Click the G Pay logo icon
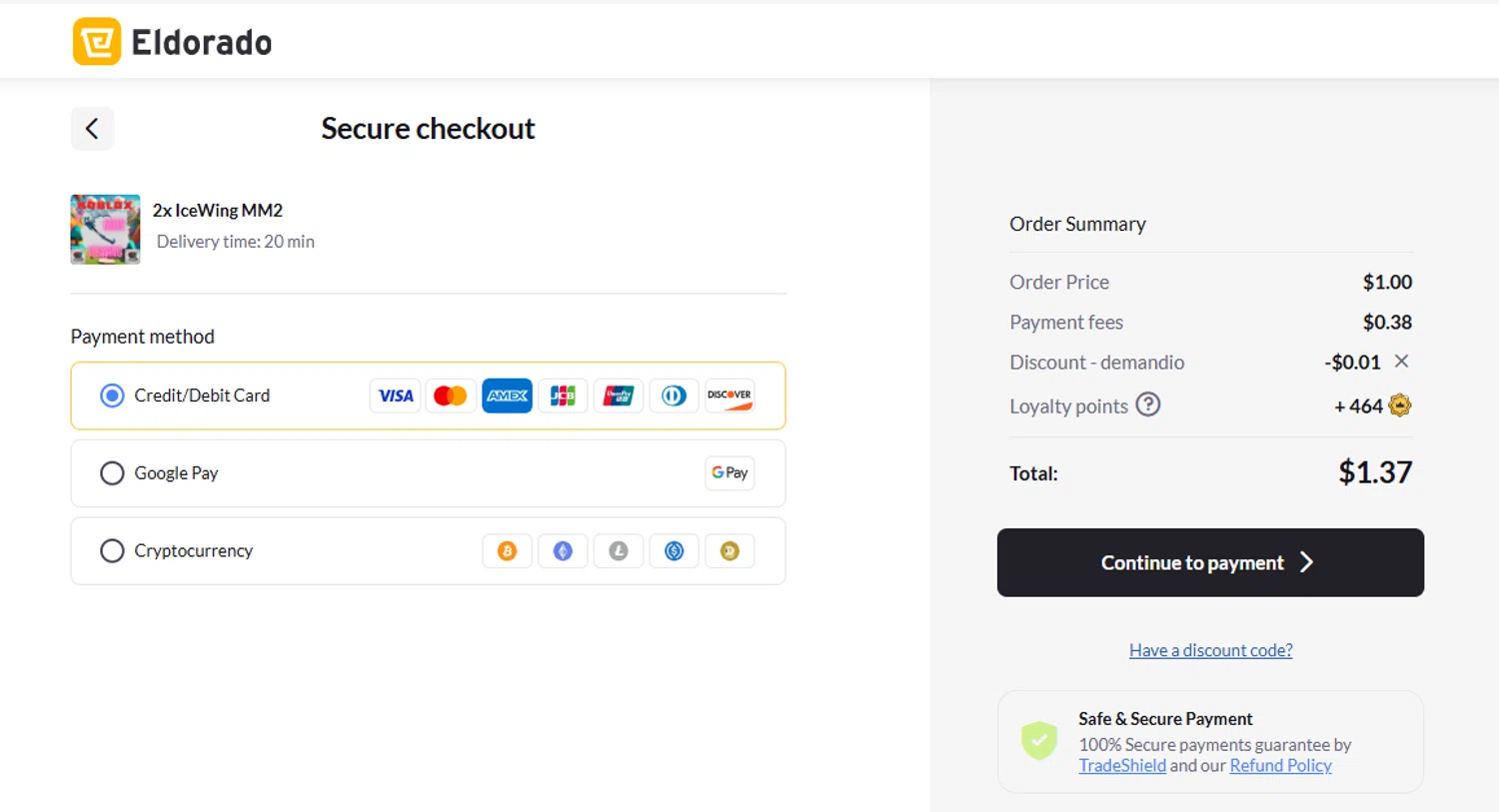Screen dimensions: 1499x812 pos(730,473)
